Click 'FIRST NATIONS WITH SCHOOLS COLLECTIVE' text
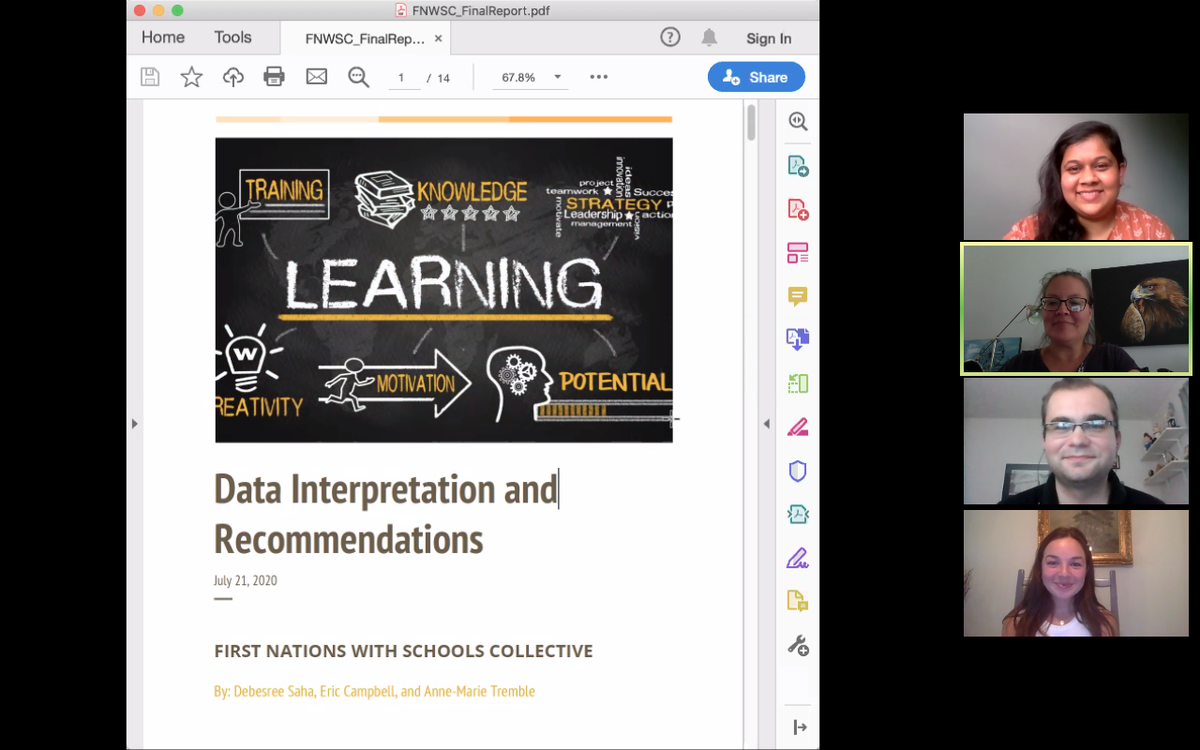This screenshot has height=750, width=1200. [404, 651]
